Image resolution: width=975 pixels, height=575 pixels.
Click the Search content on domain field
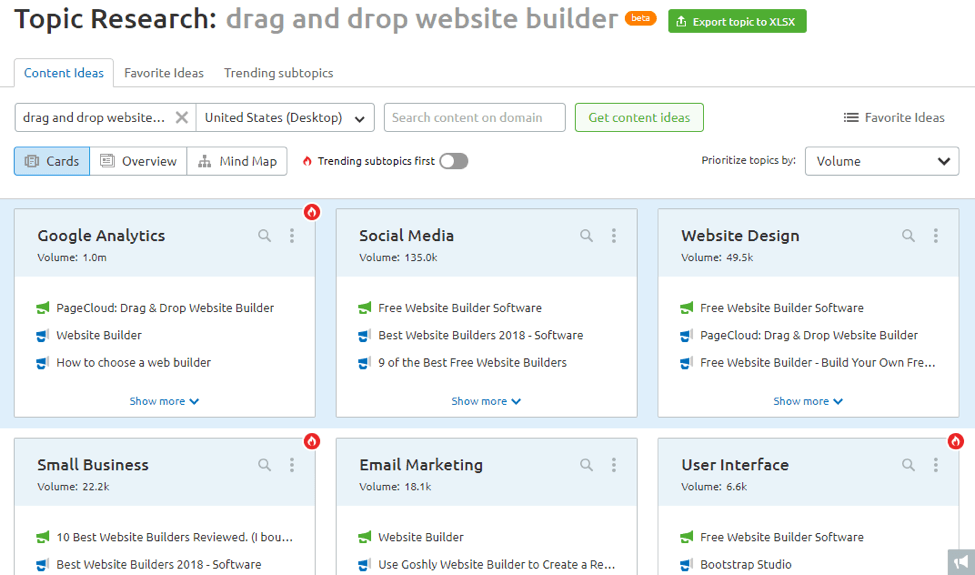point(474,118)
